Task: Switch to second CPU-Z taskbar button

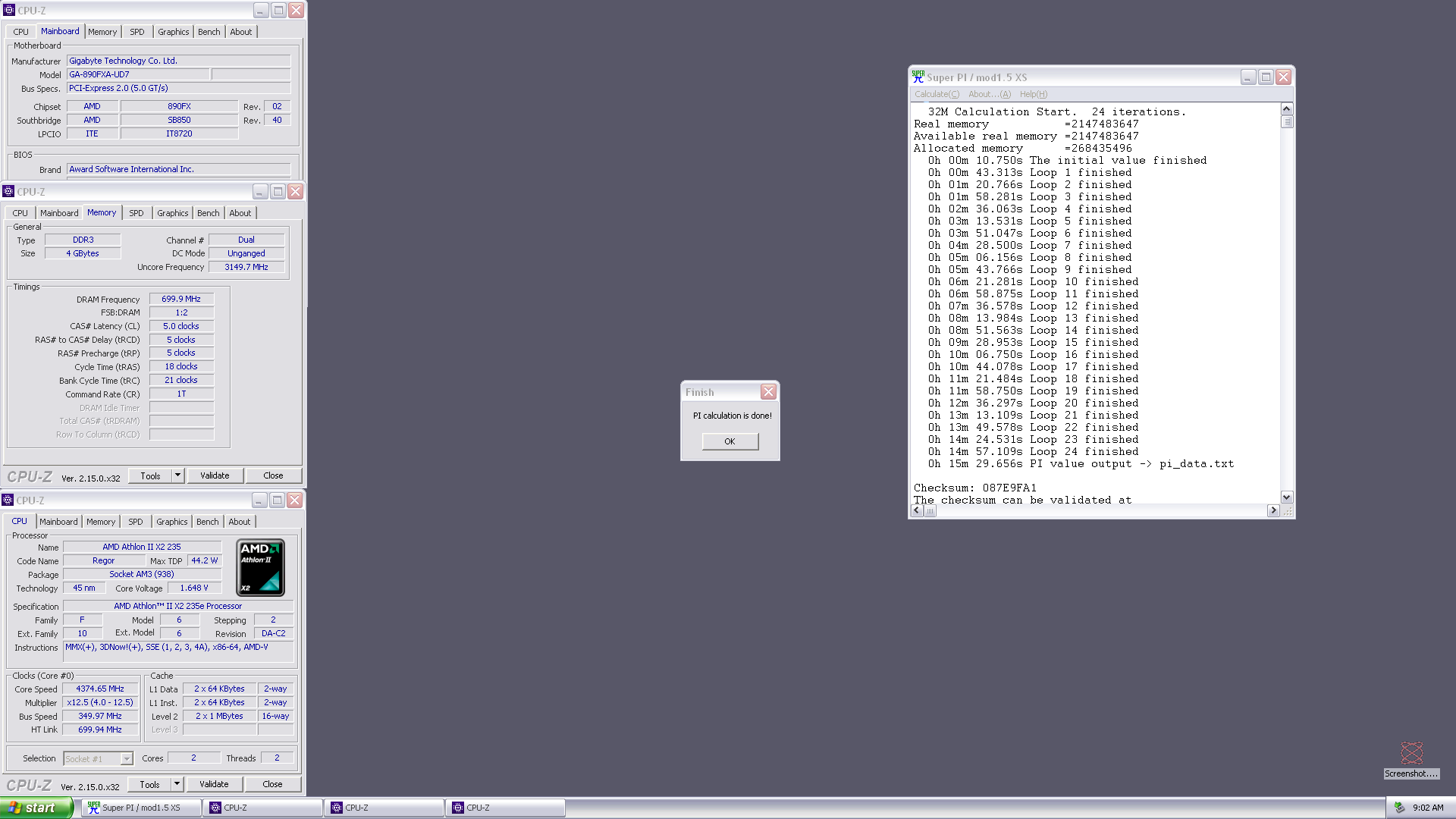Action: click(384, 808)
